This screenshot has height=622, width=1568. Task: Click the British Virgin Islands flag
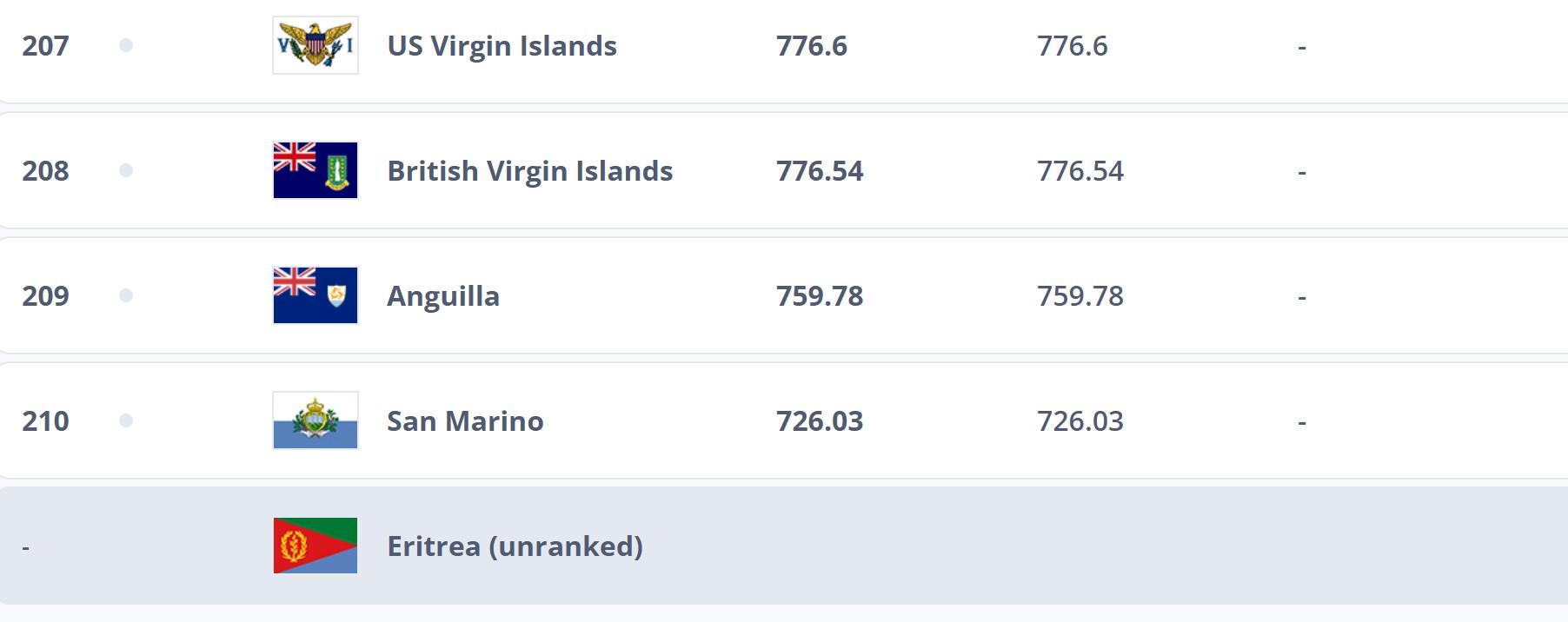click(x=315, y=170)
